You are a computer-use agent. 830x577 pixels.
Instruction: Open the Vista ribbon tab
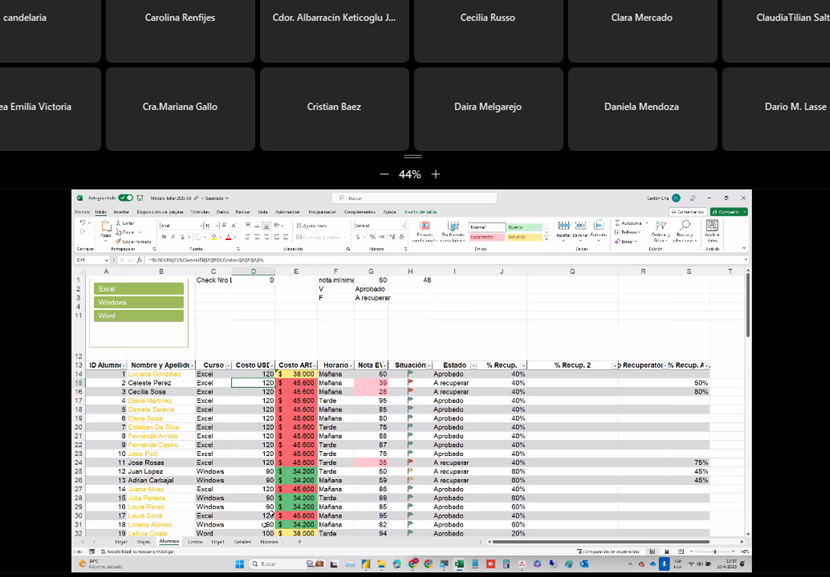click(263, 212)
